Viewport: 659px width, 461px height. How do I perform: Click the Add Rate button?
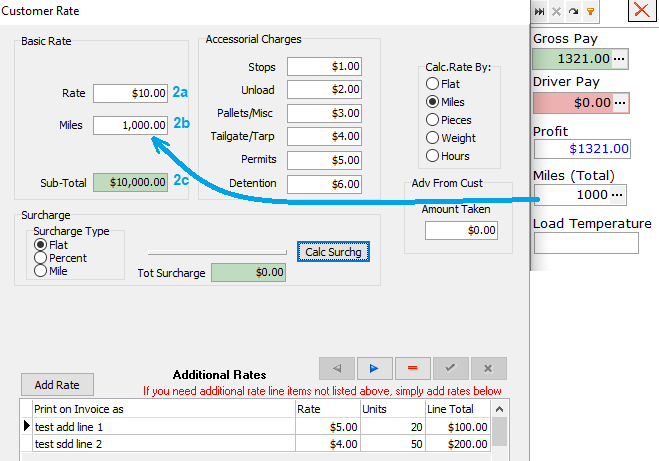point(57,385)
